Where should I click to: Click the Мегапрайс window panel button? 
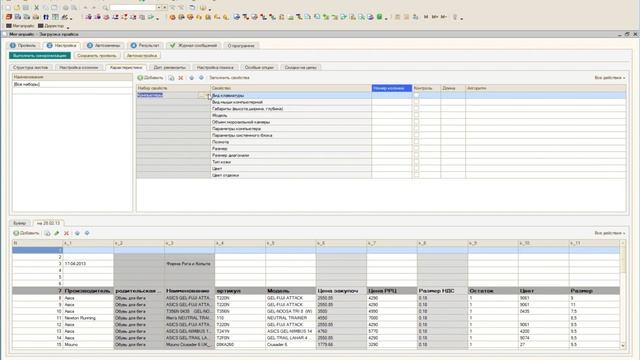[x=20, y=26]
